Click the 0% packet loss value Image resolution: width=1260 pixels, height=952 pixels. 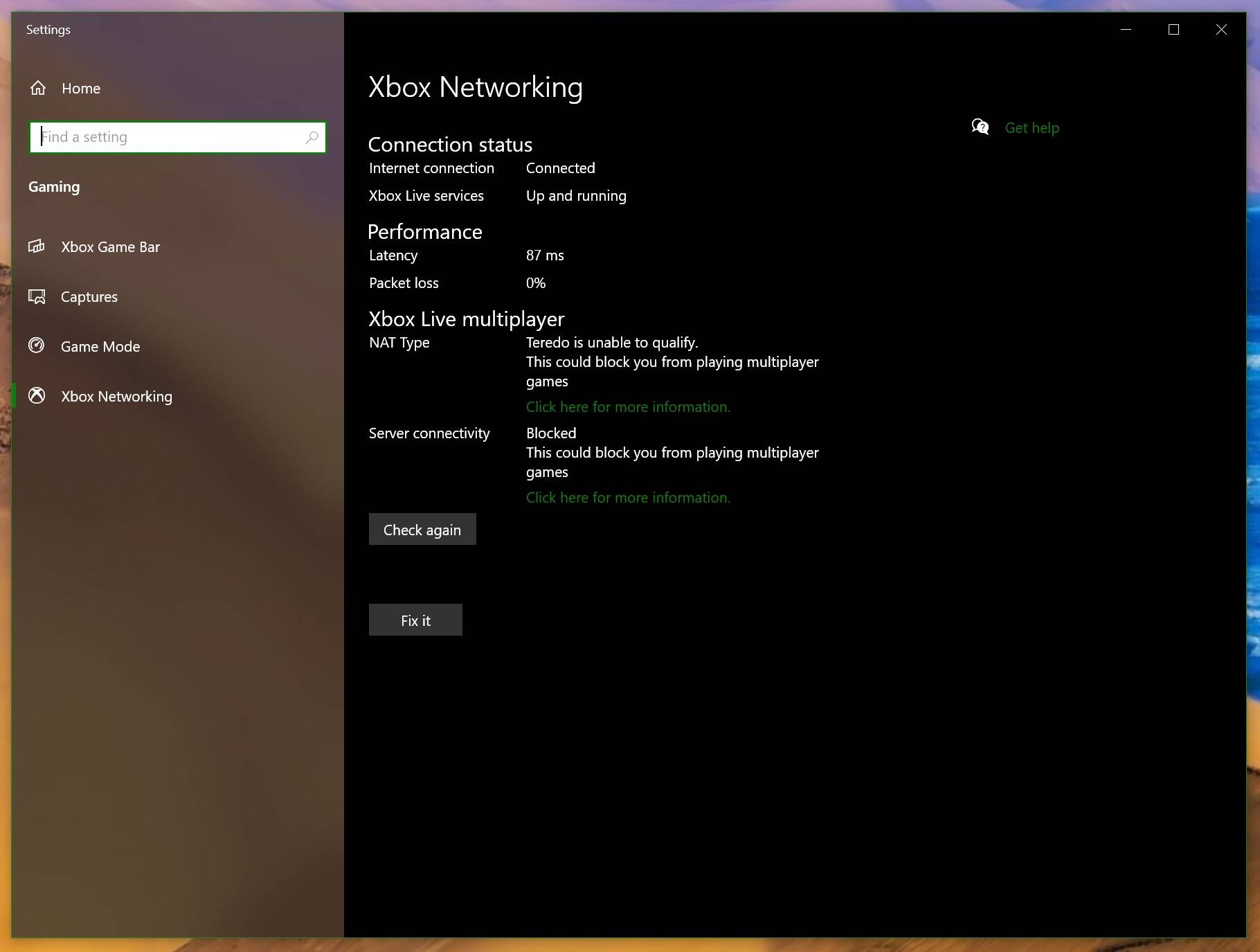pyautogui.click(x=536, y=283)
